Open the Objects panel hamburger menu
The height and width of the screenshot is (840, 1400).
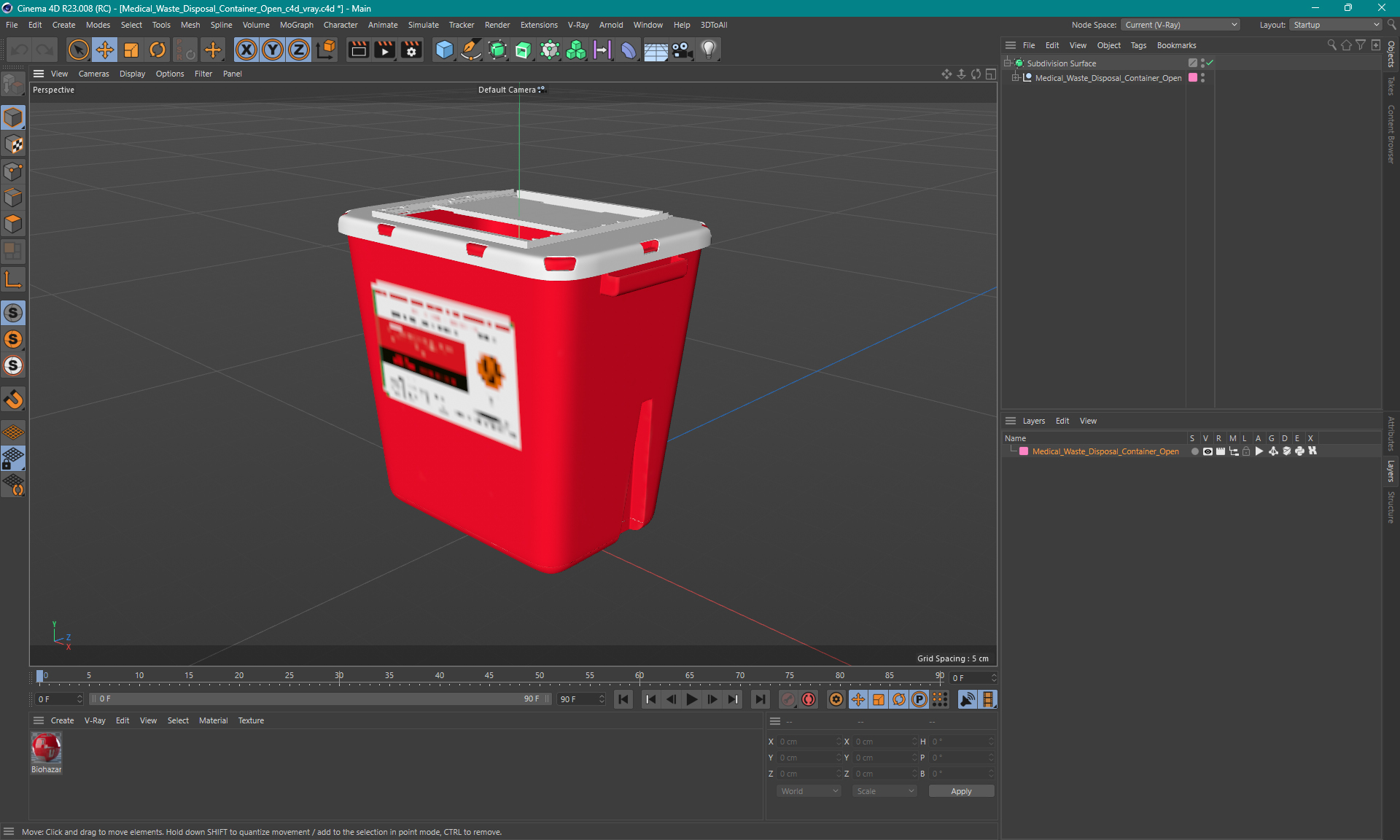pos(1011,45)
